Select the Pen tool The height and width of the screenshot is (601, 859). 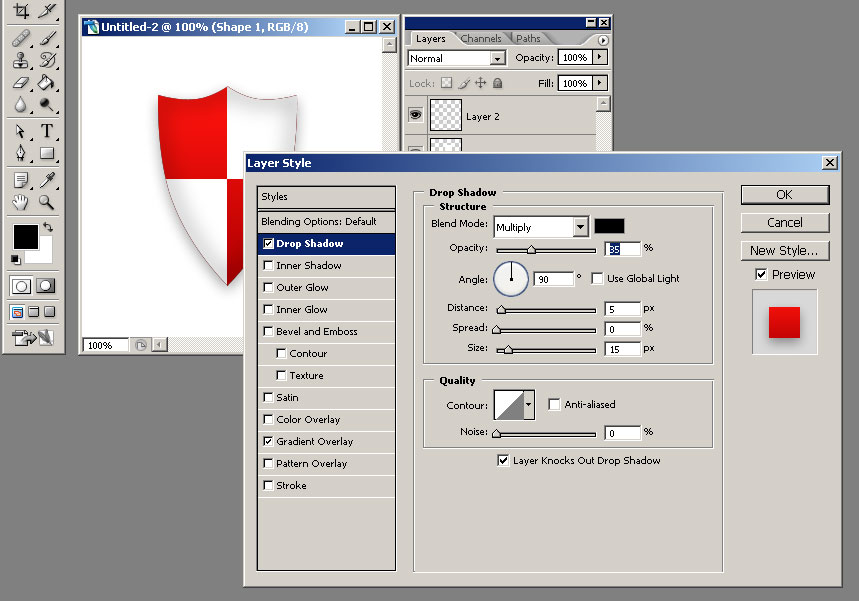click(x=21, y=153)
